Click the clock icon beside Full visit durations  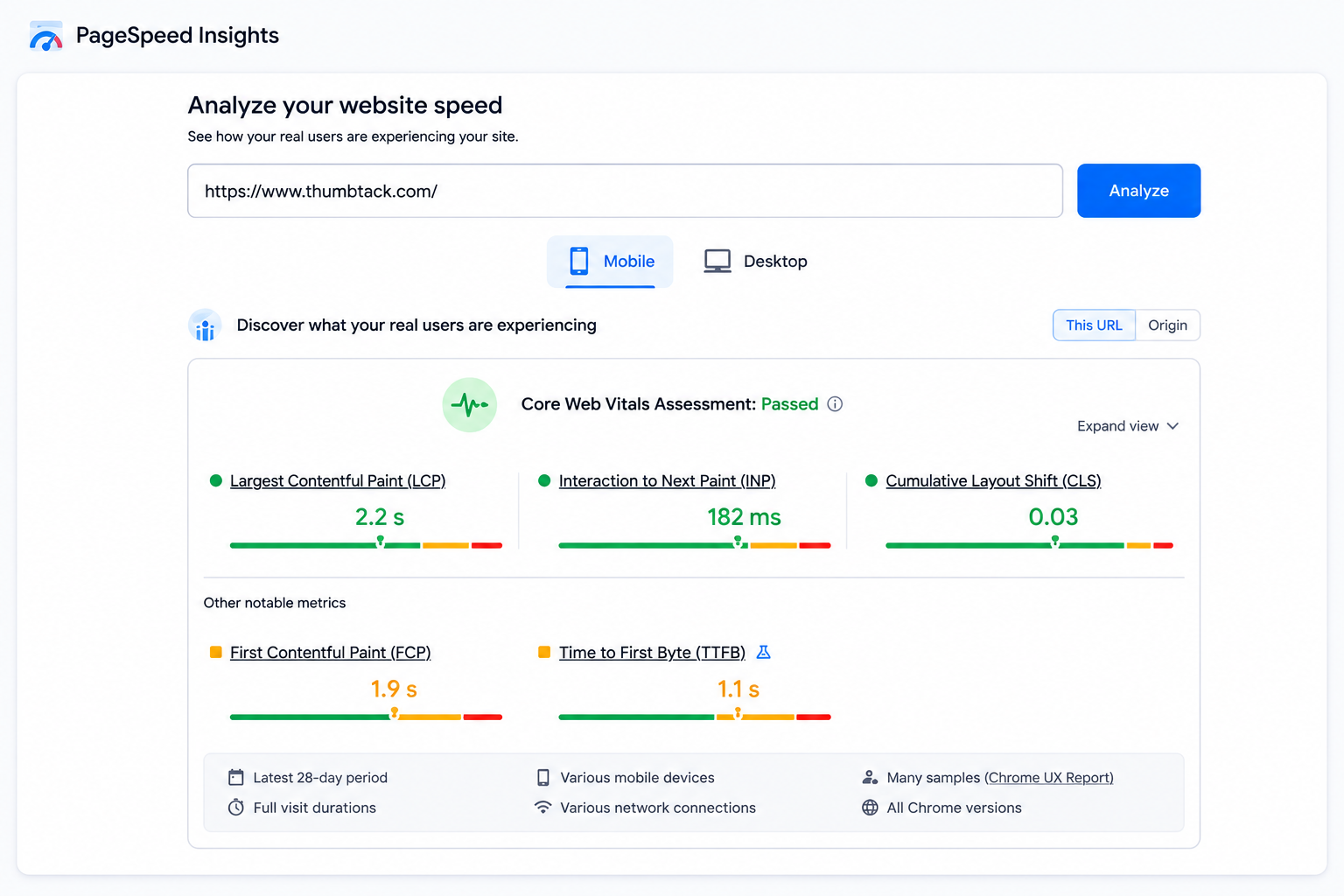pos(236,808)
